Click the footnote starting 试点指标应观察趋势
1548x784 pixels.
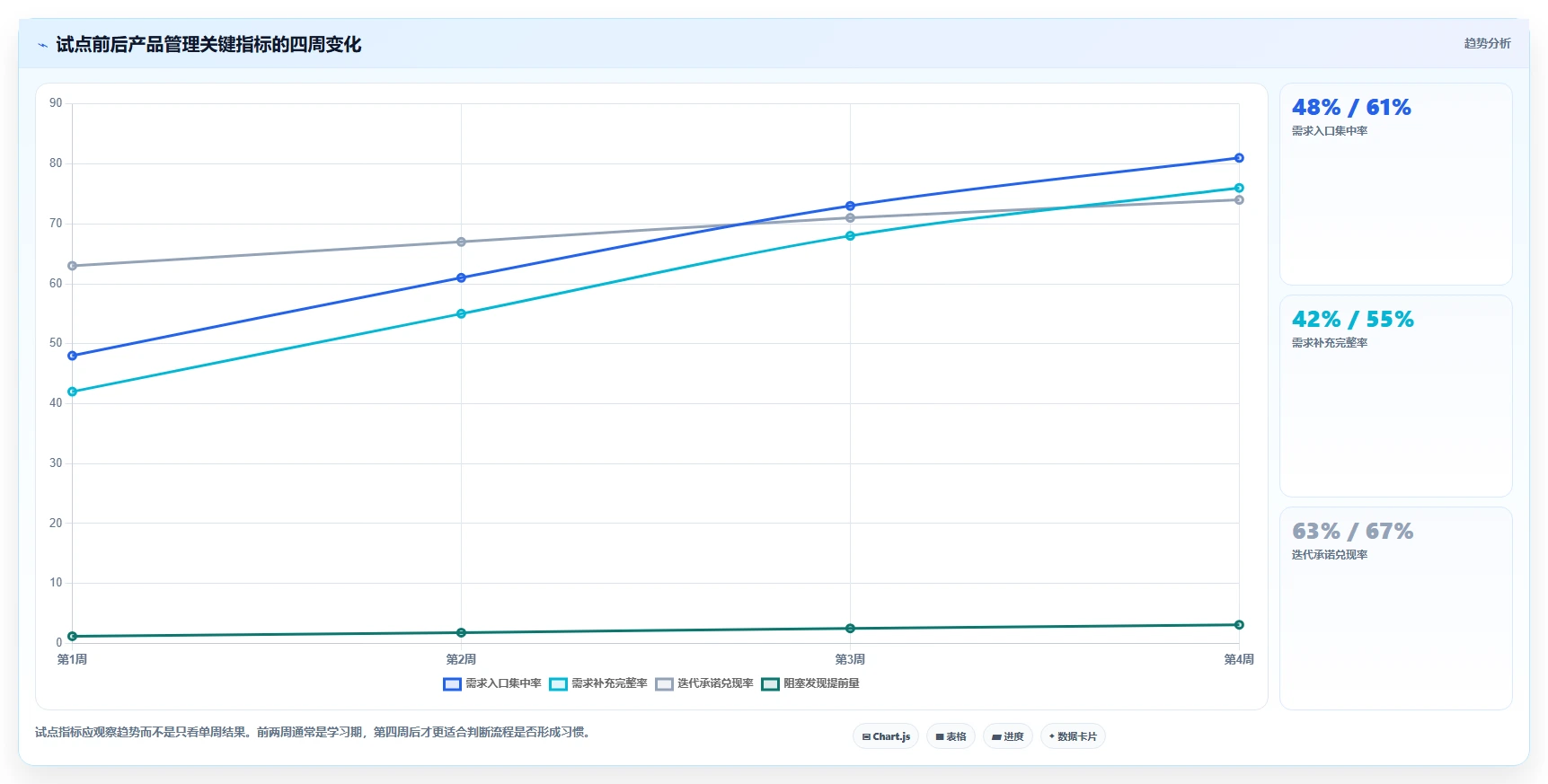point(314,732)
